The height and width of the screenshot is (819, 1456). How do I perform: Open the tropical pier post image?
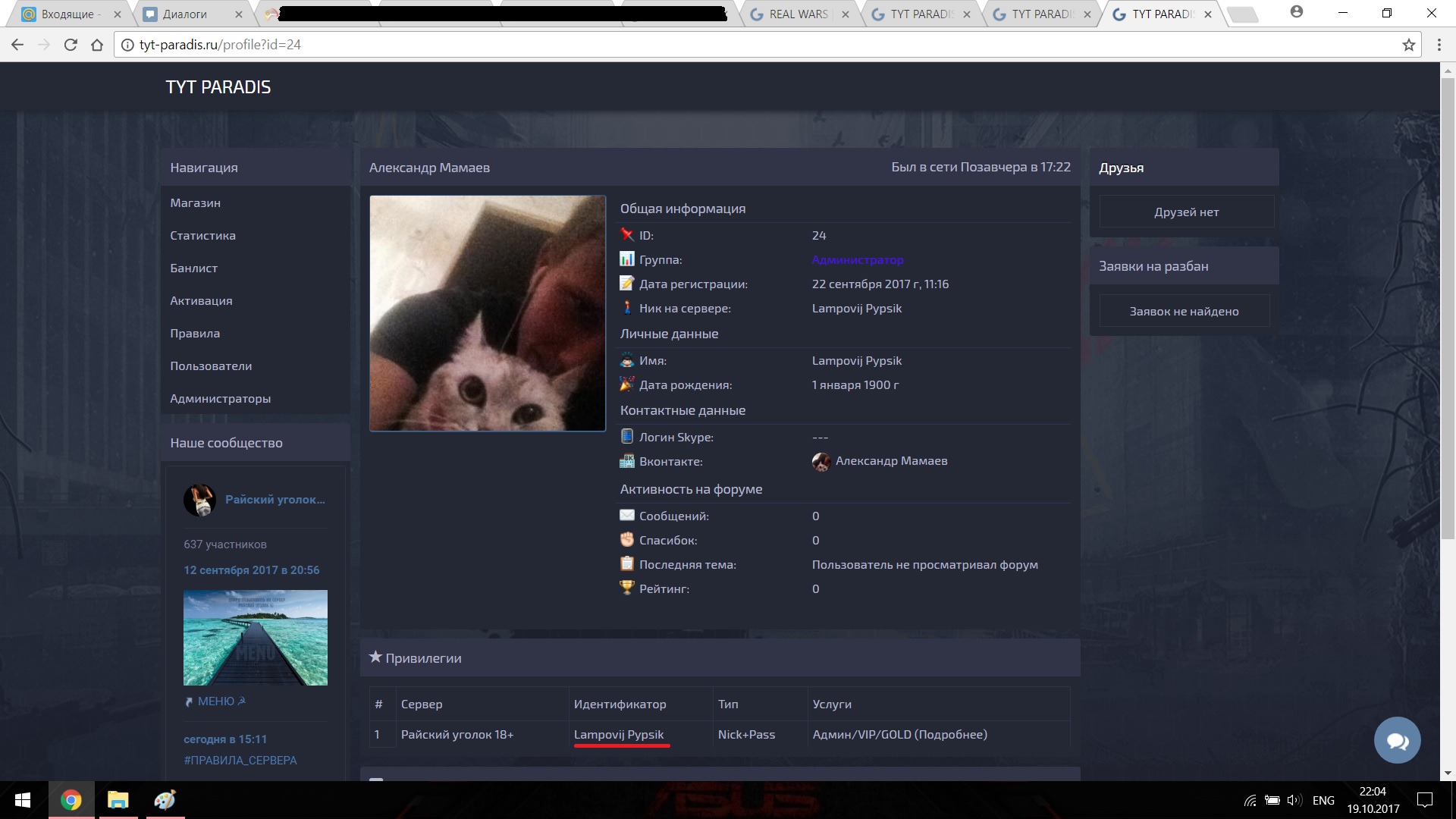(256, 638)
